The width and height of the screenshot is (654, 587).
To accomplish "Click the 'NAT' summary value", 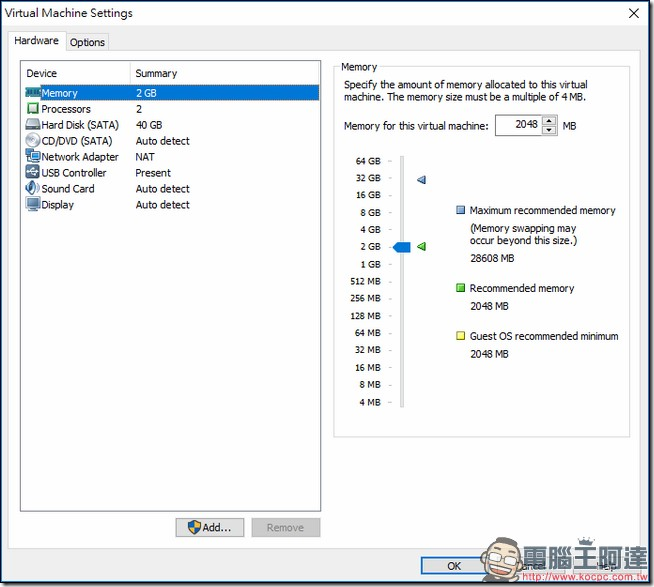I will 145,157.
